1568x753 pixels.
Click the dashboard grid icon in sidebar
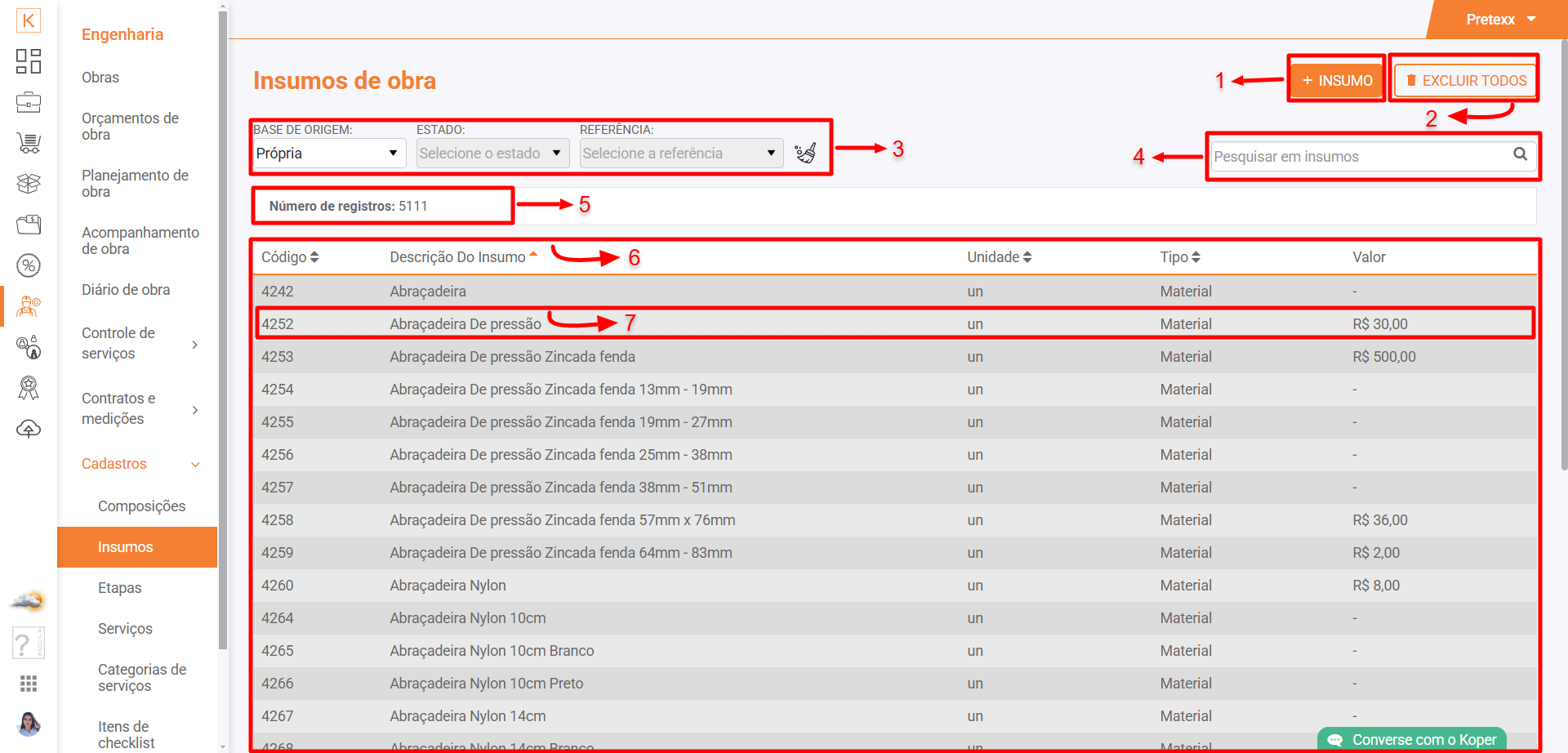29,61
